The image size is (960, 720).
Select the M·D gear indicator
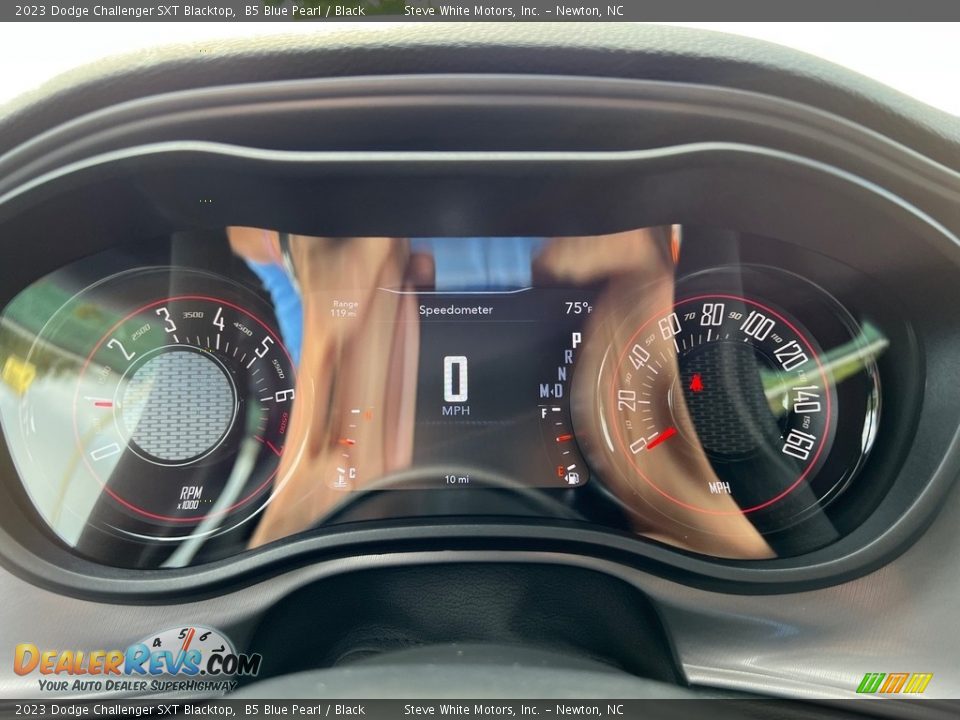[551, 391]
